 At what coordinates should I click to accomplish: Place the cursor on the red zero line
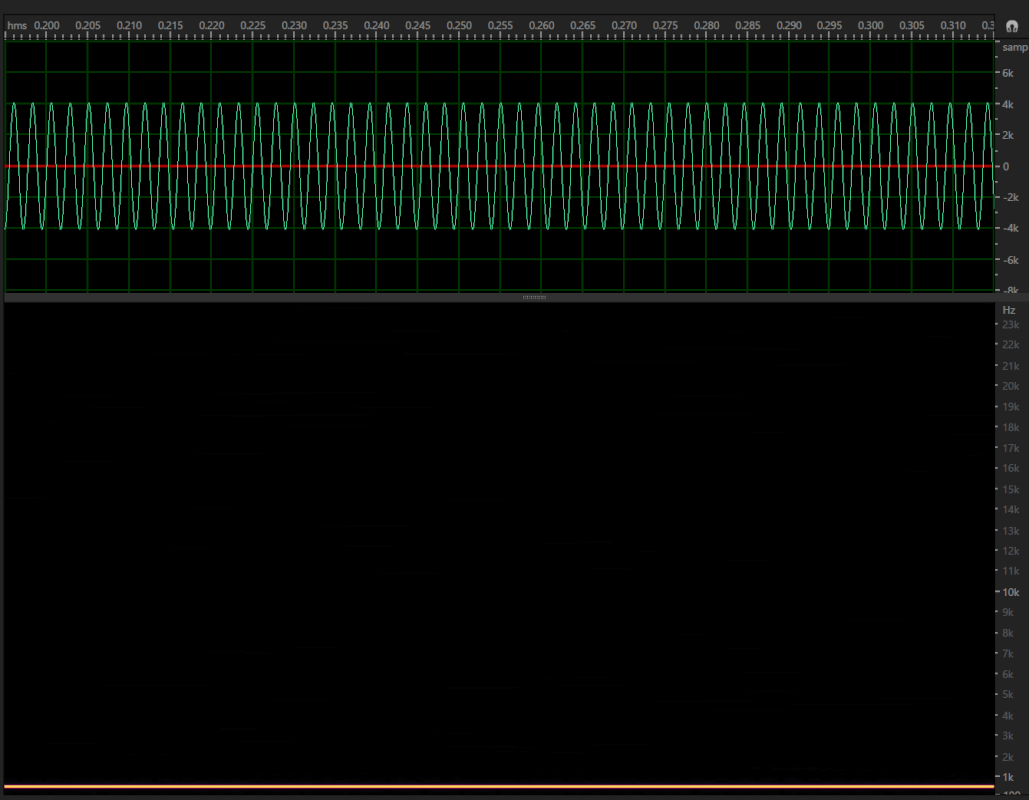500,165
